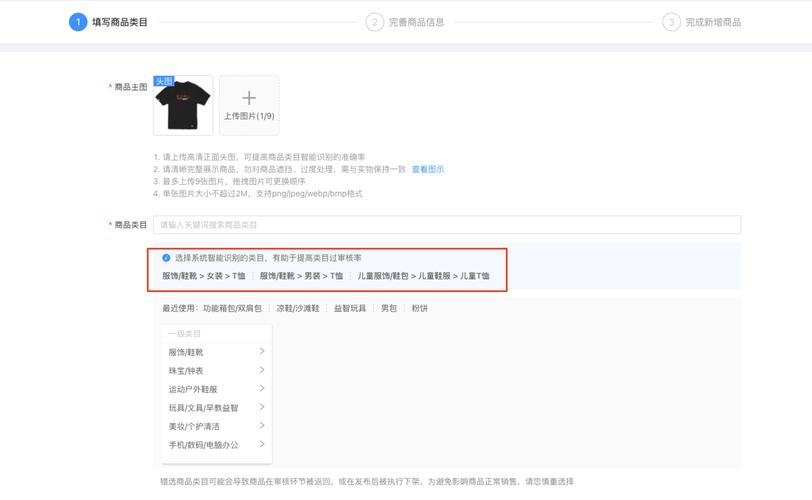Expand chevron beside 玩具/文具/早教益智
This screenshot has height=500, width=812.
point(262,407)
